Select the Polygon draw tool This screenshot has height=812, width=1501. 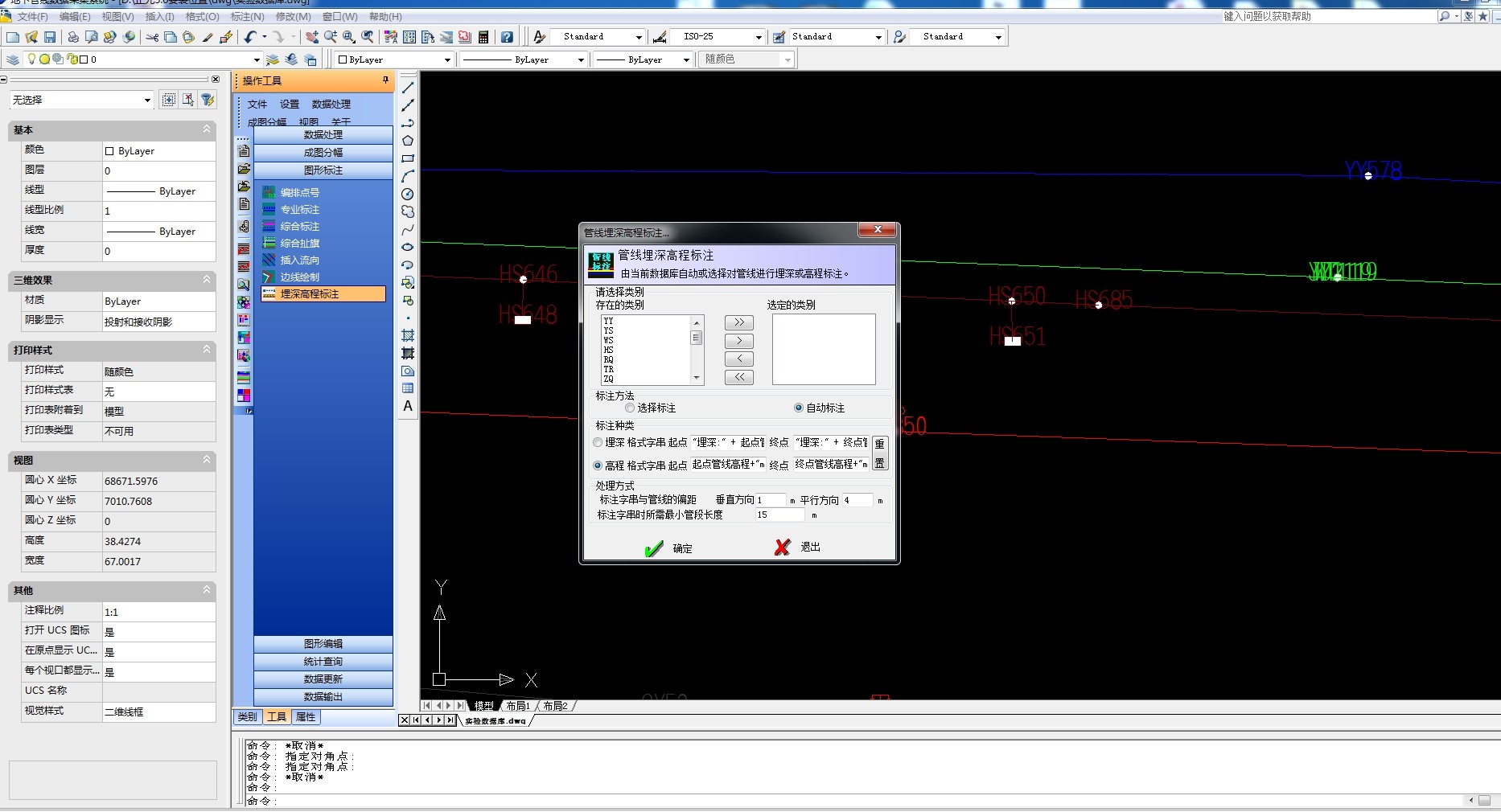point(408,141)
